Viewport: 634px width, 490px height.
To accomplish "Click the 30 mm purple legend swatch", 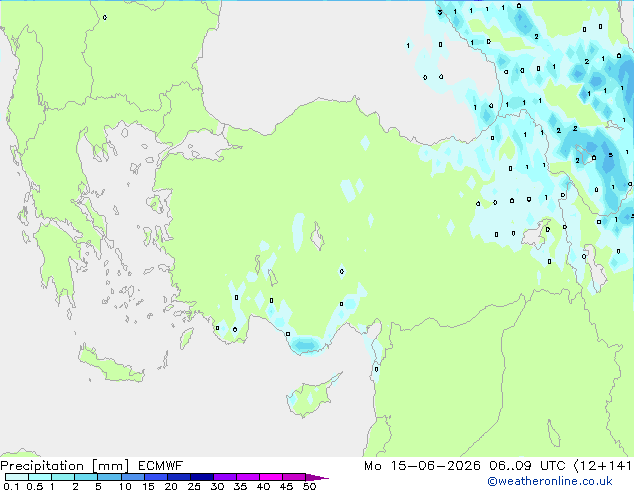I will coord(225,477).
